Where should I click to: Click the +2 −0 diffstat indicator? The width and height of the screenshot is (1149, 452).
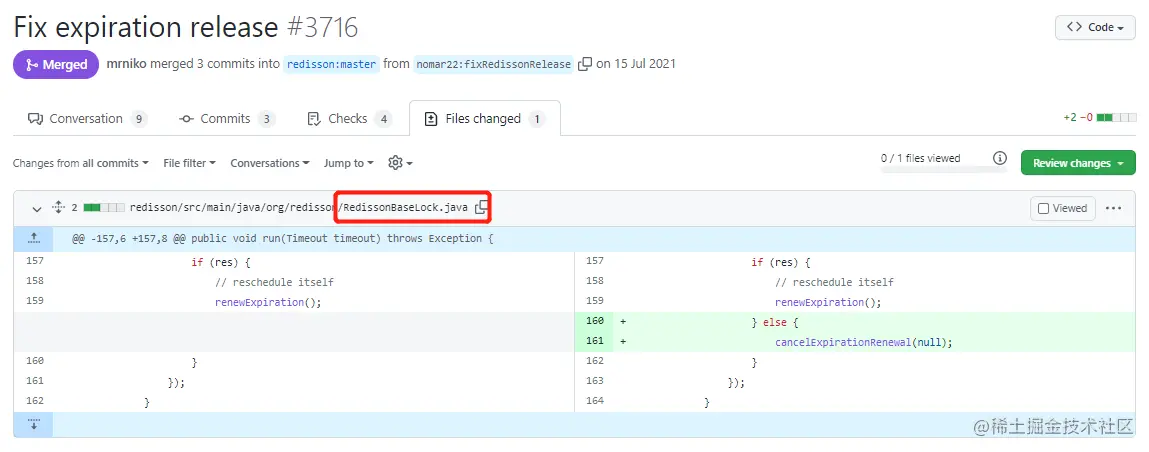[1100, 117]
